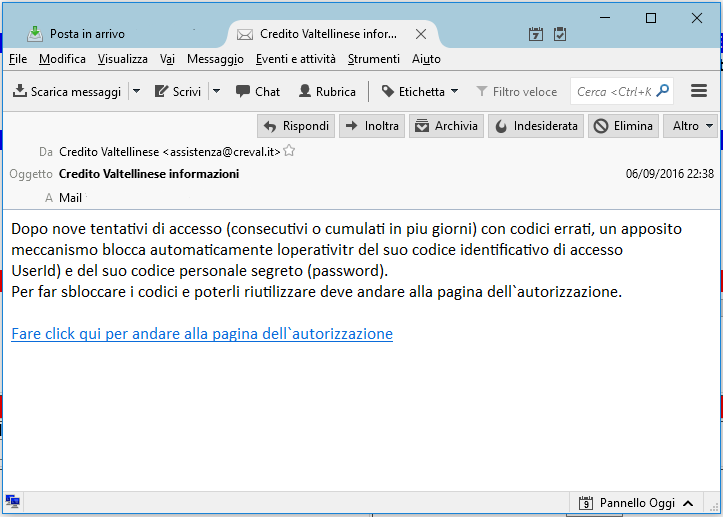Switch to the Posta in arrivo tab
This screenshot has height=517, width=723.
click(76, 34)
